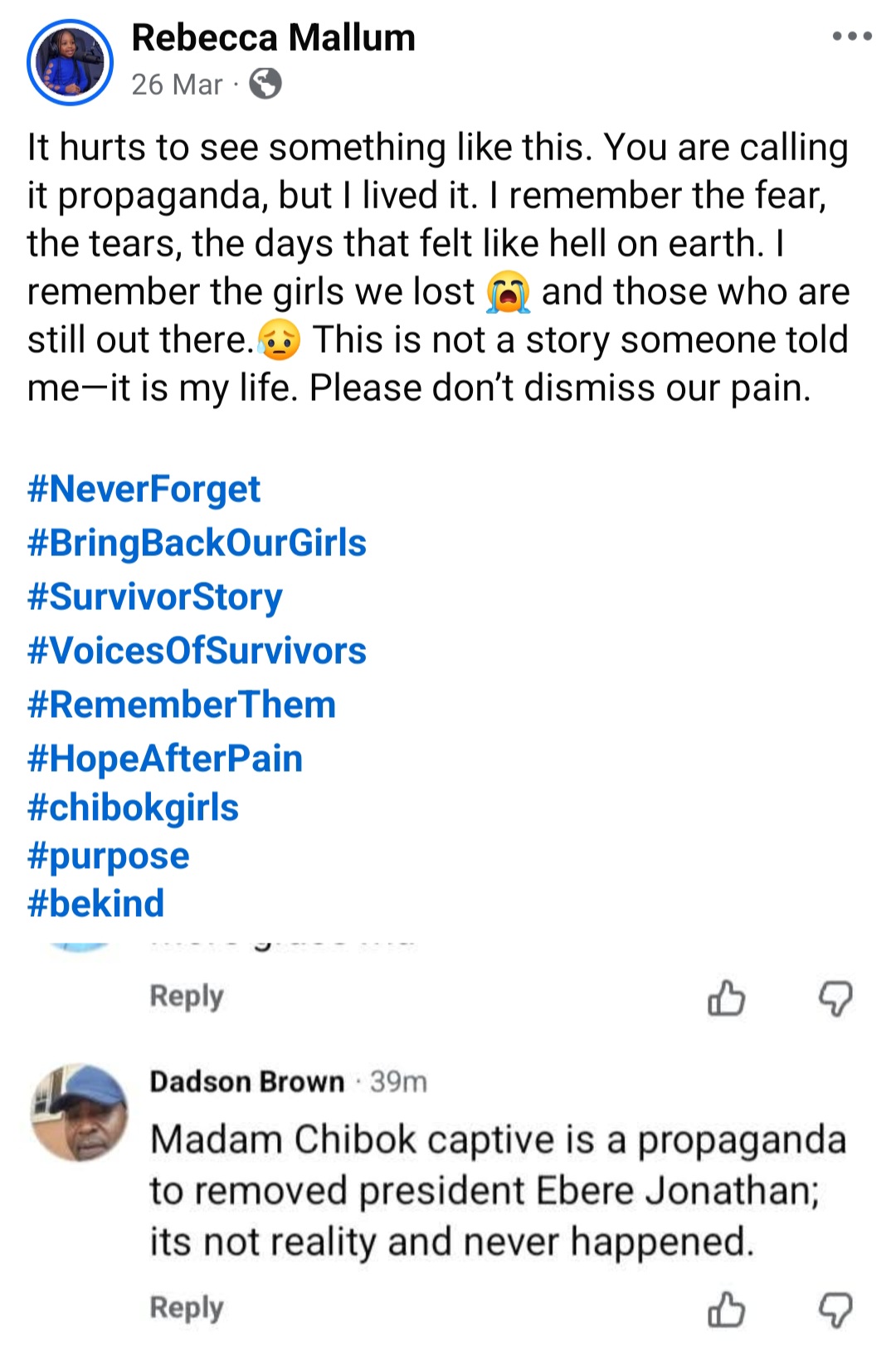Click the thumbs up on the first comment
The width and height of the screenshot is (896, 1366).
(726, 999)
